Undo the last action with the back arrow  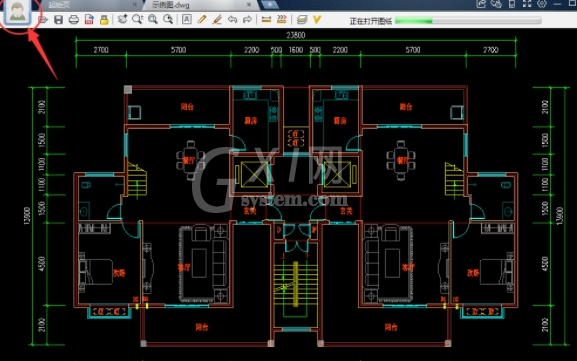[232, 20]
